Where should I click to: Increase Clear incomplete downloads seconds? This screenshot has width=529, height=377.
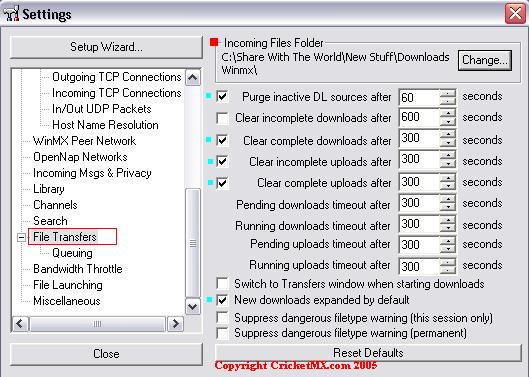pos(448,113)
